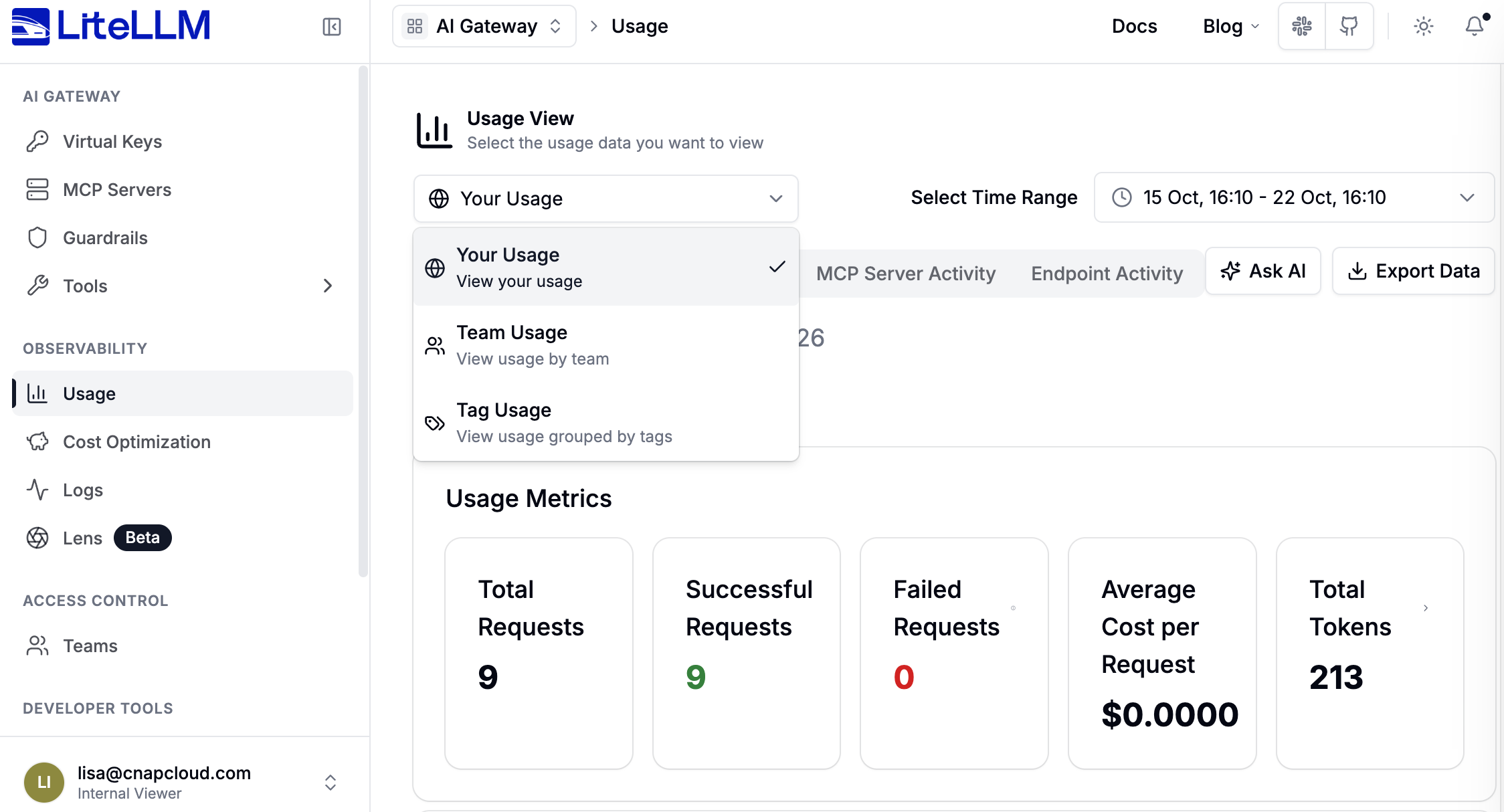Click the Ask AI button
Screen dimensions: 1504x812
click(x=1263, y=271)
